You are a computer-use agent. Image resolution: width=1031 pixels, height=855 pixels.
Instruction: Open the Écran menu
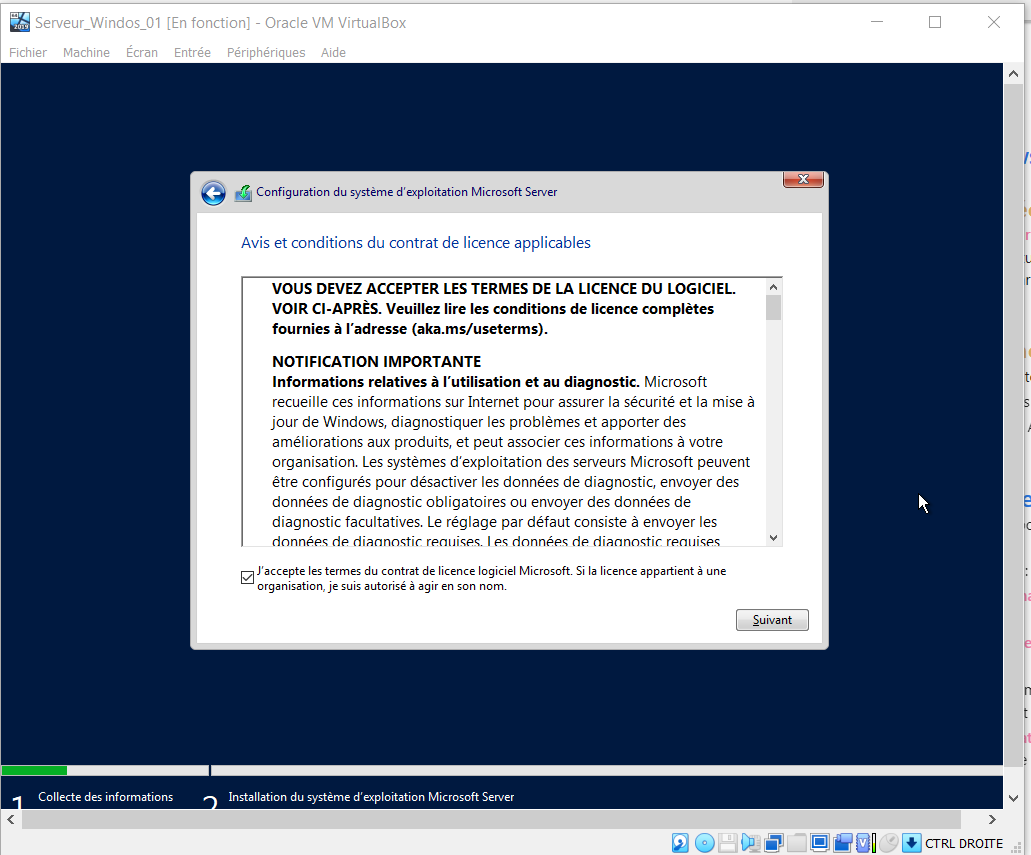[141, 52]
